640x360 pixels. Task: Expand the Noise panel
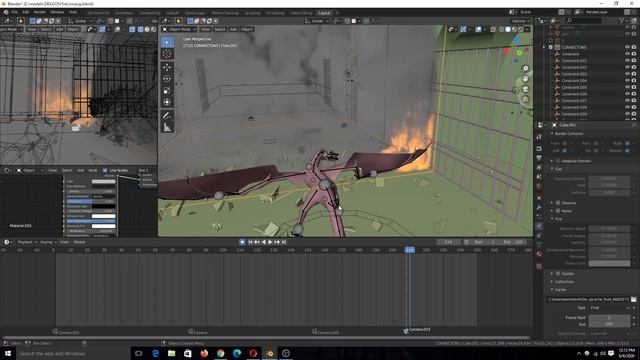tap(552, 211)
